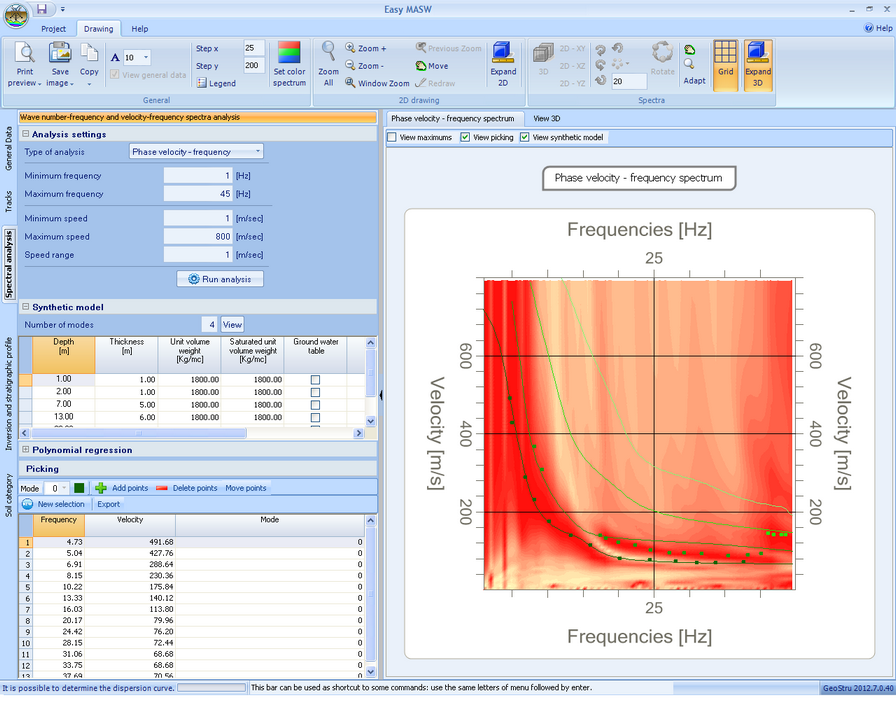
Task: Click the Save image icon
Action: 60,54
